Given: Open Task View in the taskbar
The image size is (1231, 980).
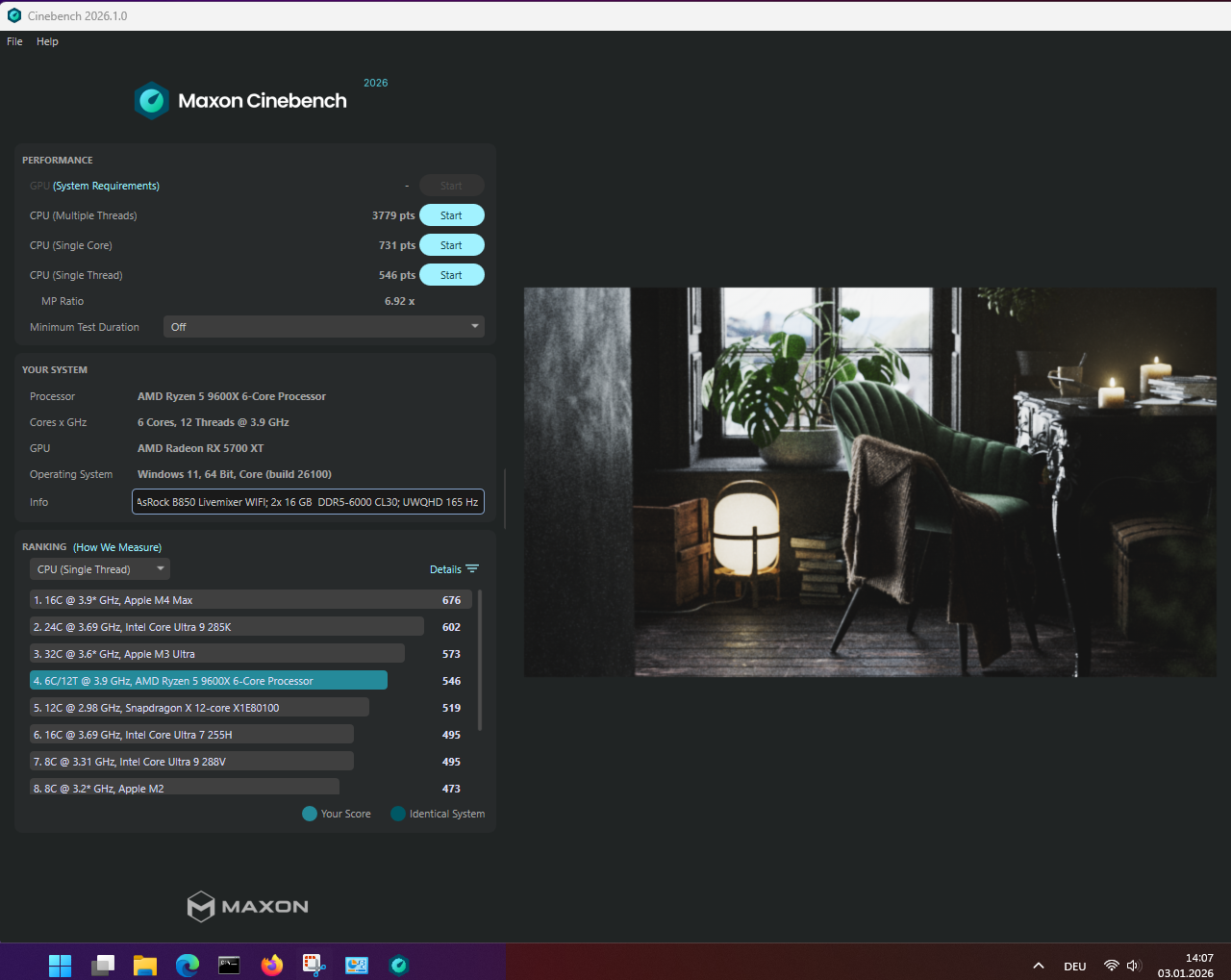Looking at the screenshot, I should point(103,965).
